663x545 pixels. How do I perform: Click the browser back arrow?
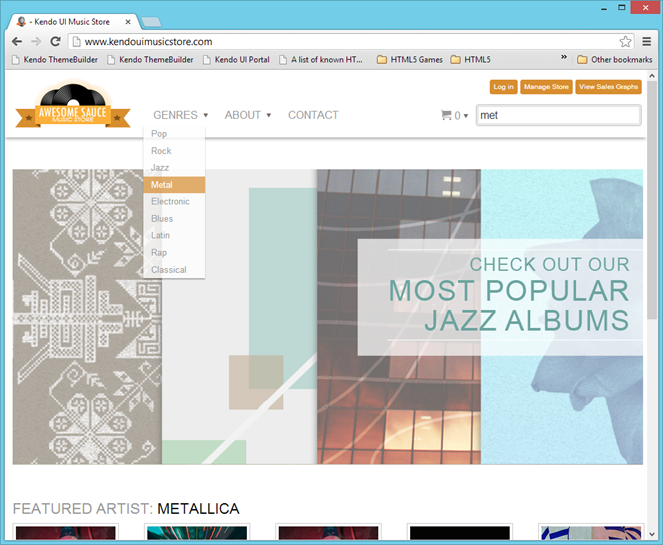click(x=17, y=41)
